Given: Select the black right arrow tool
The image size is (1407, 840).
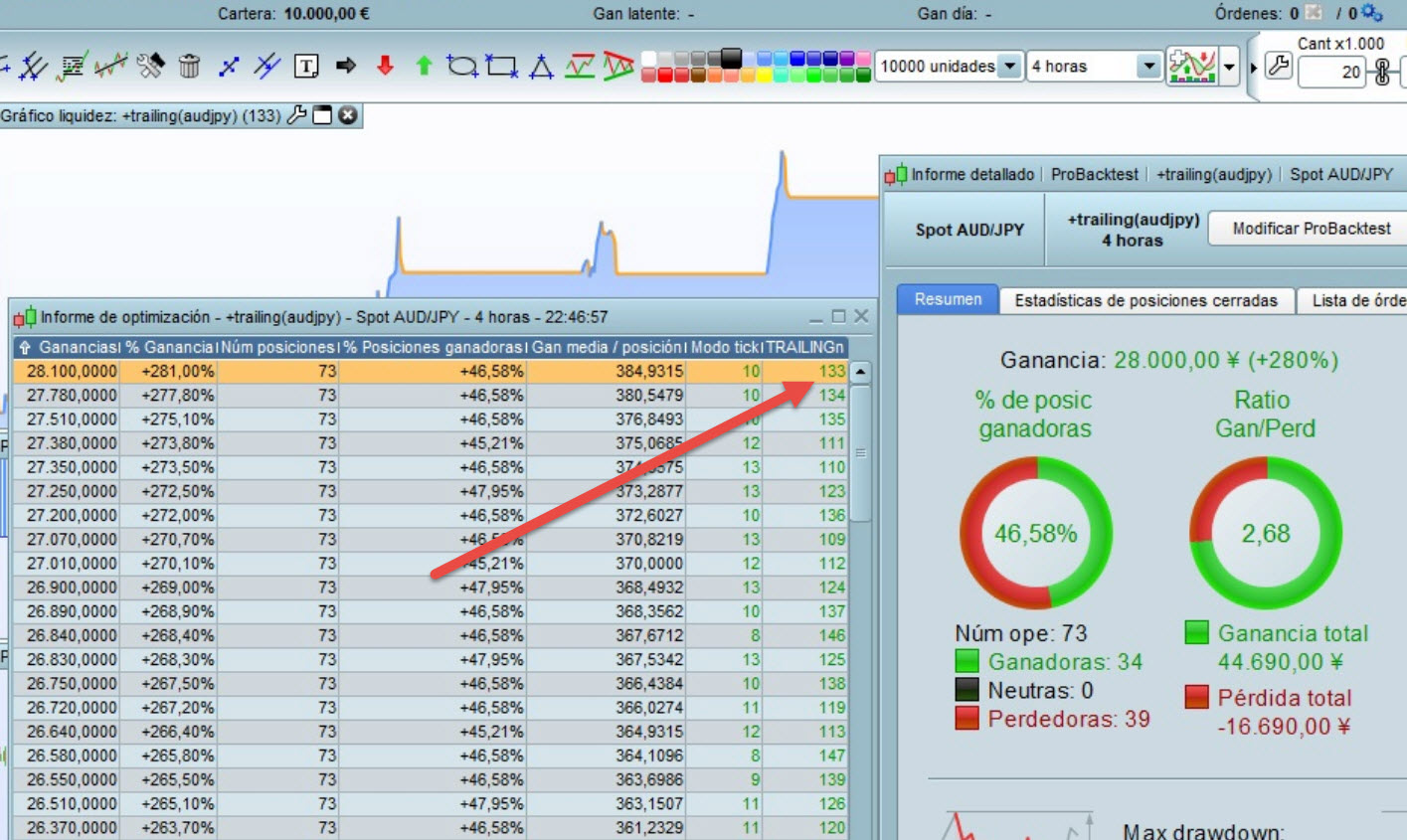Looking at the screenshot, I should [346, 67].
